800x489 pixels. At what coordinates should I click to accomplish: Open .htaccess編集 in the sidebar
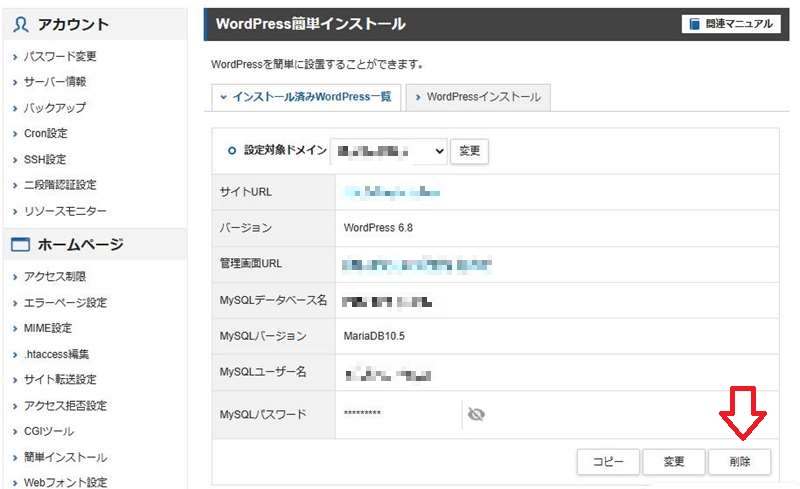click(x=56, y=354)
